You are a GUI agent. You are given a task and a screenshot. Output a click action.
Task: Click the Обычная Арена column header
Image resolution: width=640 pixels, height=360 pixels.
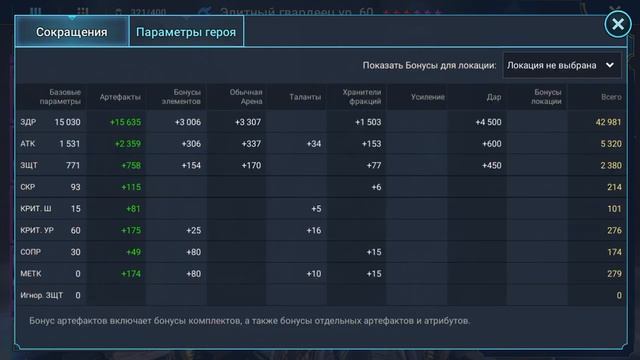(x=246, y=97)
